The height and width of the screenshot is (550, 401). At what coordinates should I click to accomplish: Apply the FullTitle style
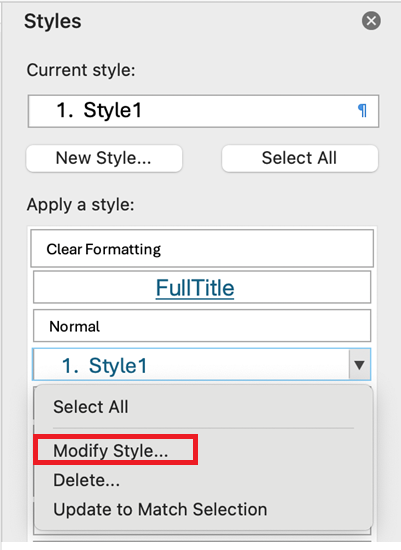point(202,287)
